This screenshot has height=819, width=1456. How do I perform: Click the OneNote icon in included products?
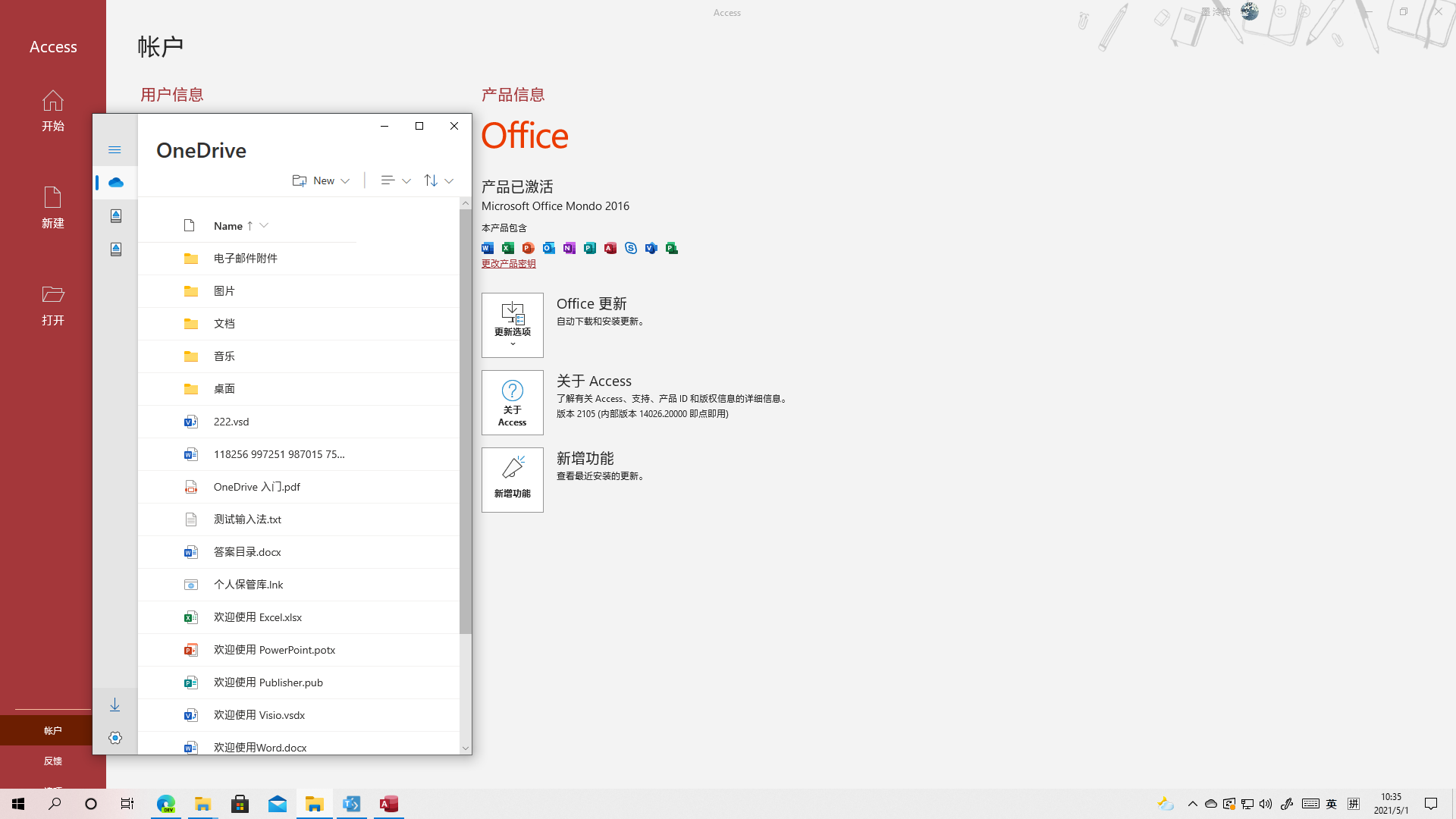click(570, 248)
